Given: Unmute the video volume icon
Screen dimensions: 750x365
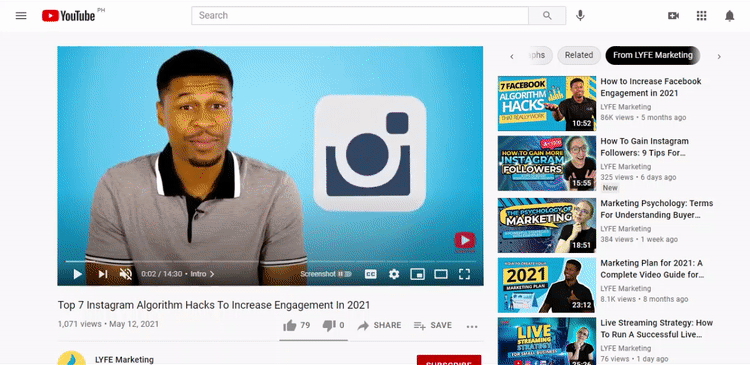Looking at the screenshot, I should point(125,274).
